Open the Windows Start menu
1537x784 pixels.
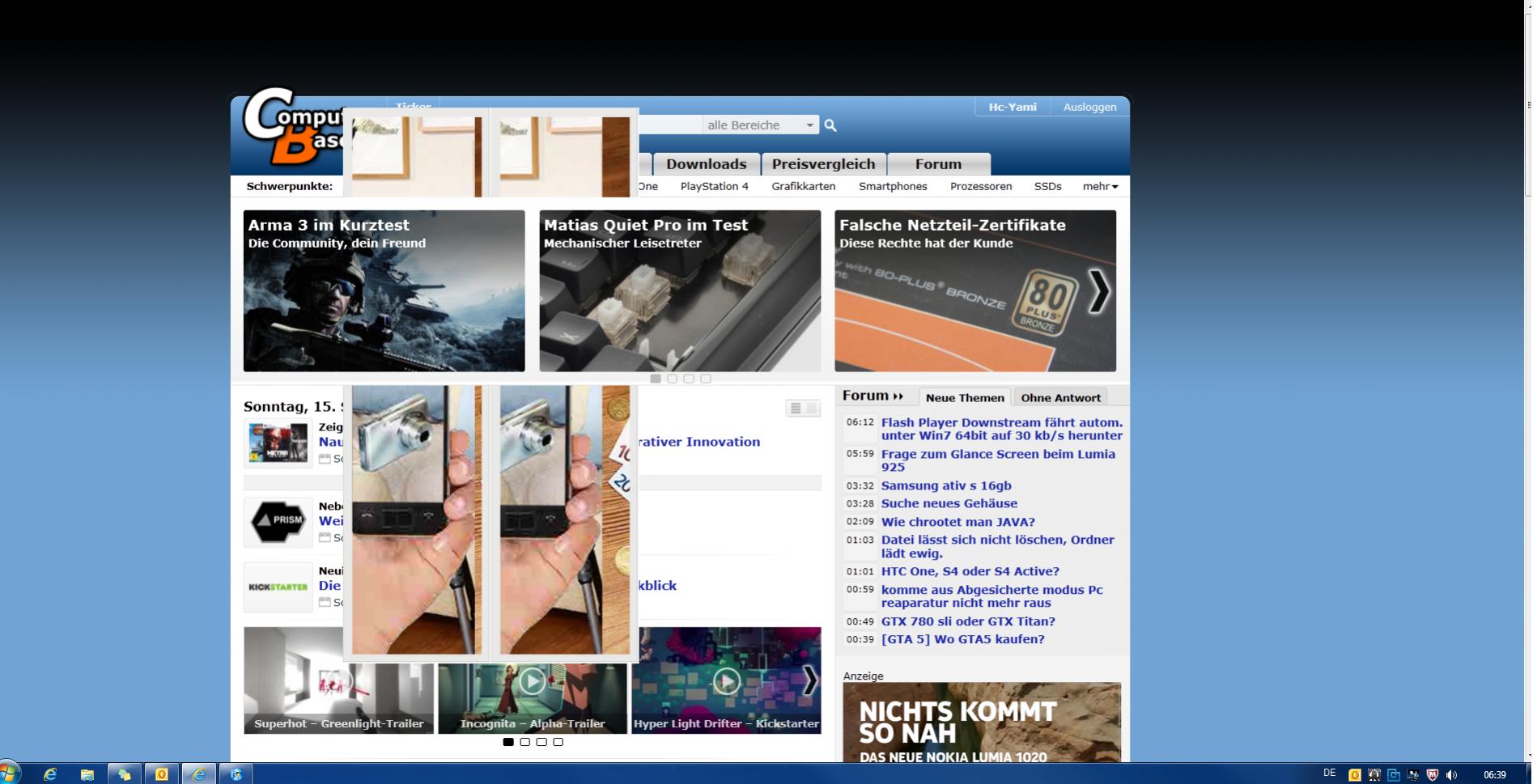pyautogui.click(x=9, y=773)
